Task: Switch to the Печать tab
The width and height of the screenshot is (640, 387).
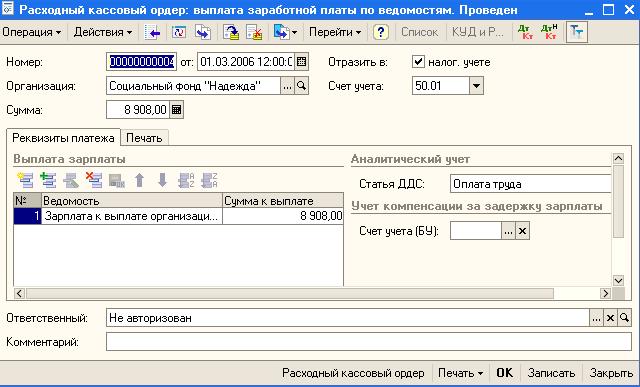Action: [x=144, y=138]
